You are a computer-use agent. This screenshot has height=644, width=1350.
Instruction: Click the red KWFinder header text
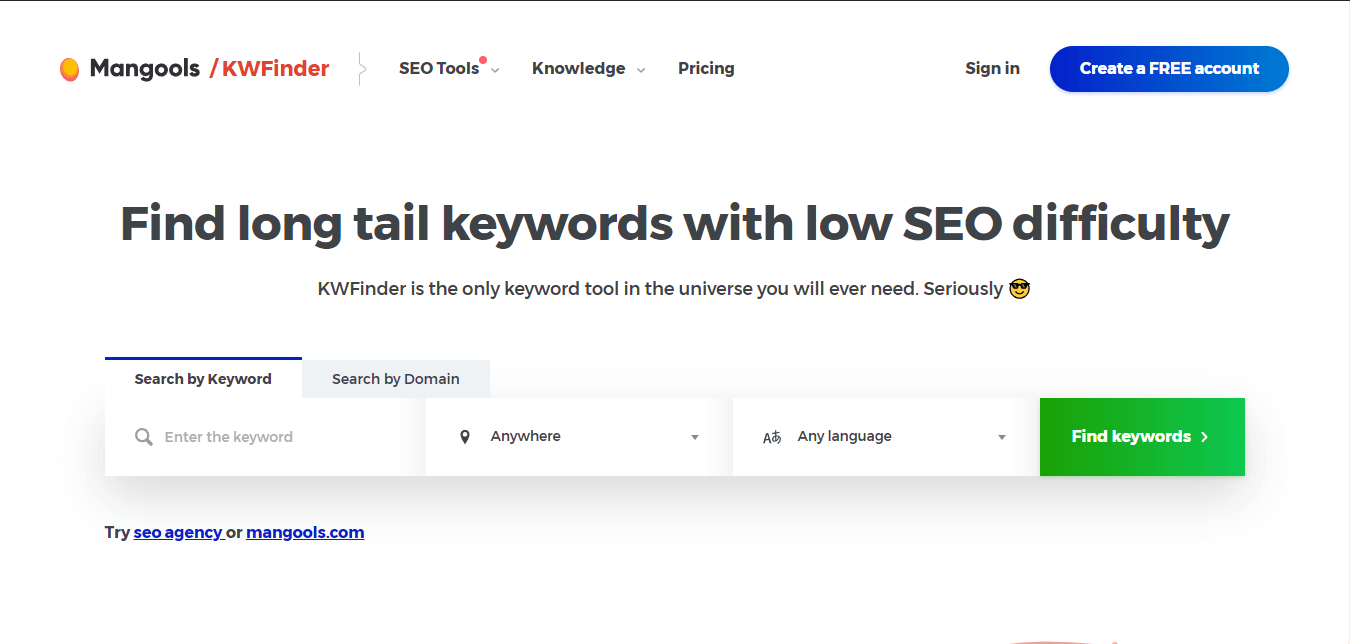(x=275, y=69)
